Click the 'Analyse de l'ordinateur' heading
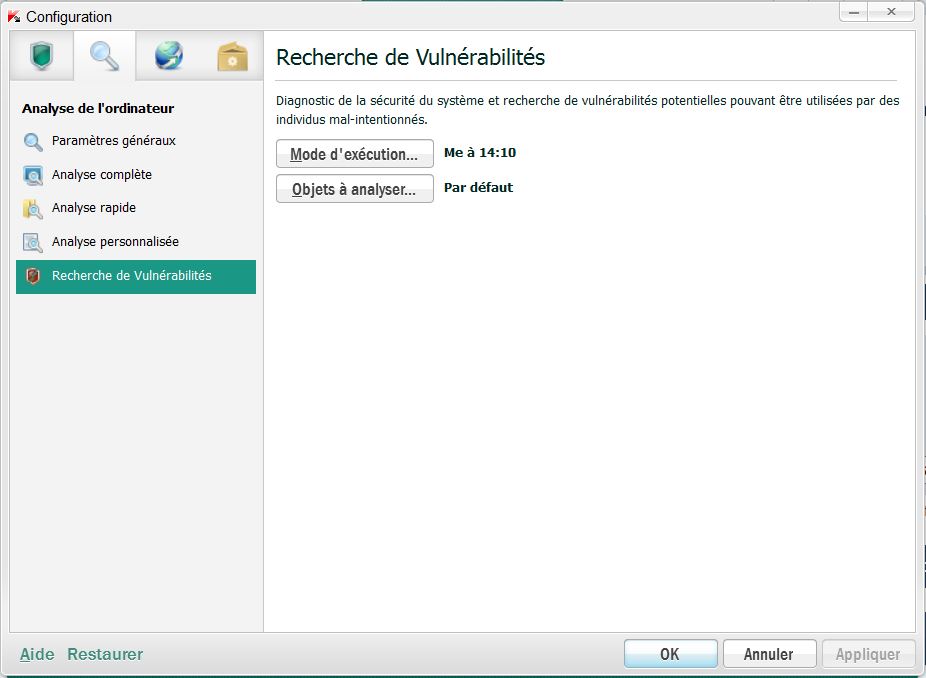Image resolution: width=926 pixels, height=678 pixels. 98,109
